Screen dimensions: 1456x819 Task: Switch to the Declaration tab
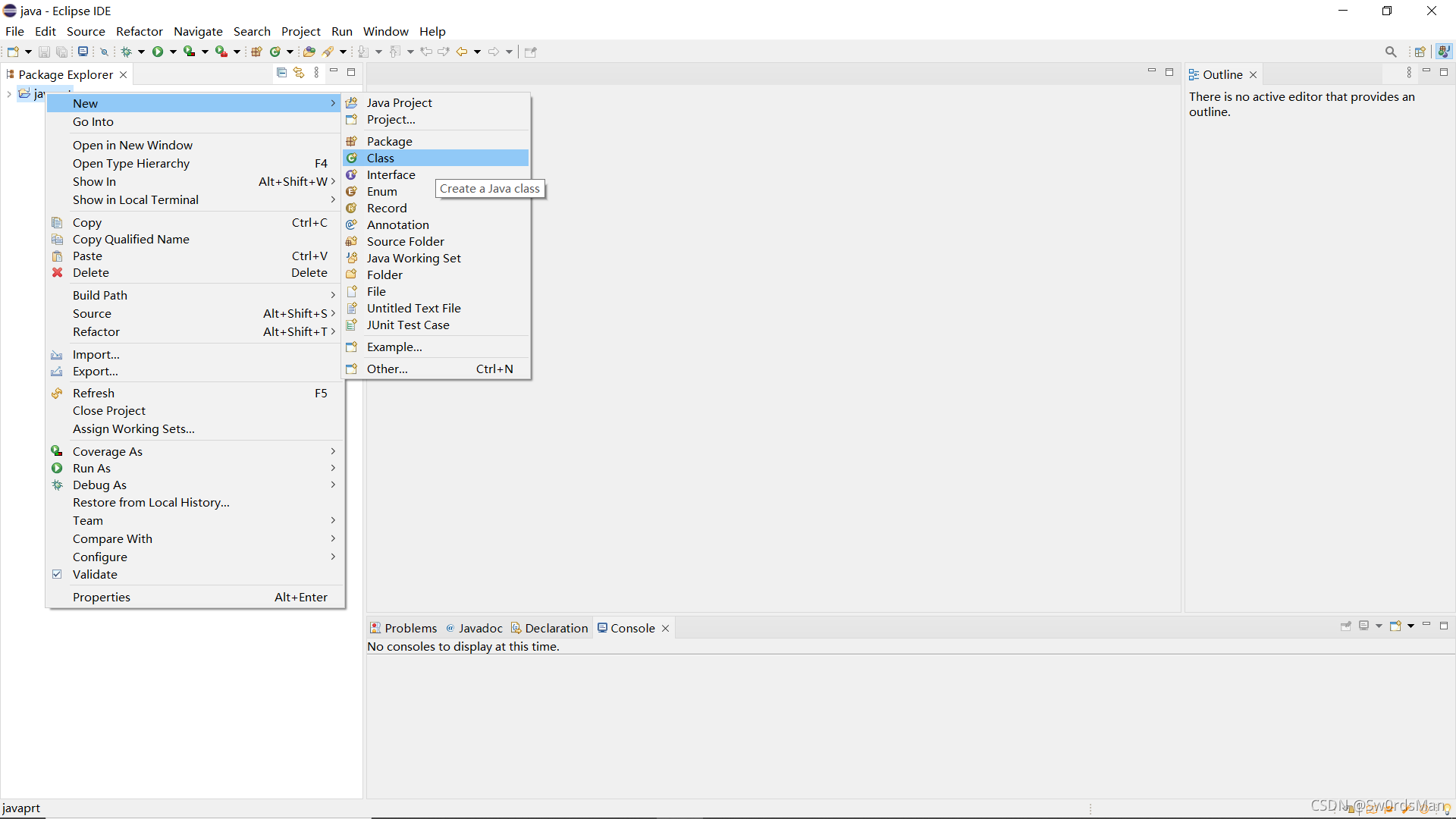coord(550,628)
